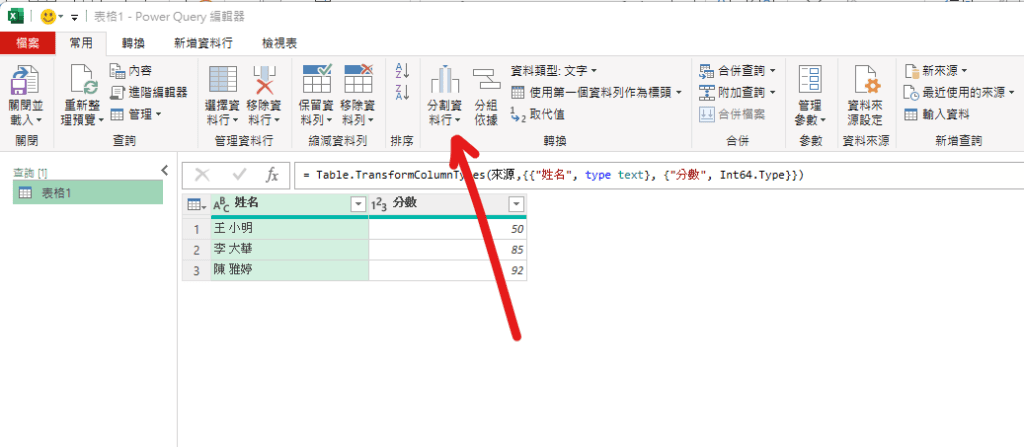
Task: Switch to the 轉換 (Transform) tab
Action: pos(132,43)
